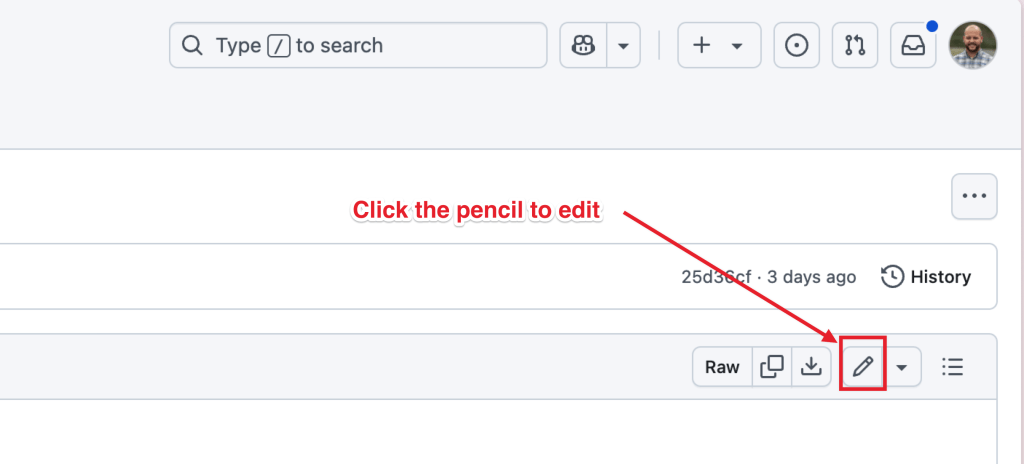Open the three-dot more options button
The height and width of the screenshot is (464, 1024).
[974, 197]
